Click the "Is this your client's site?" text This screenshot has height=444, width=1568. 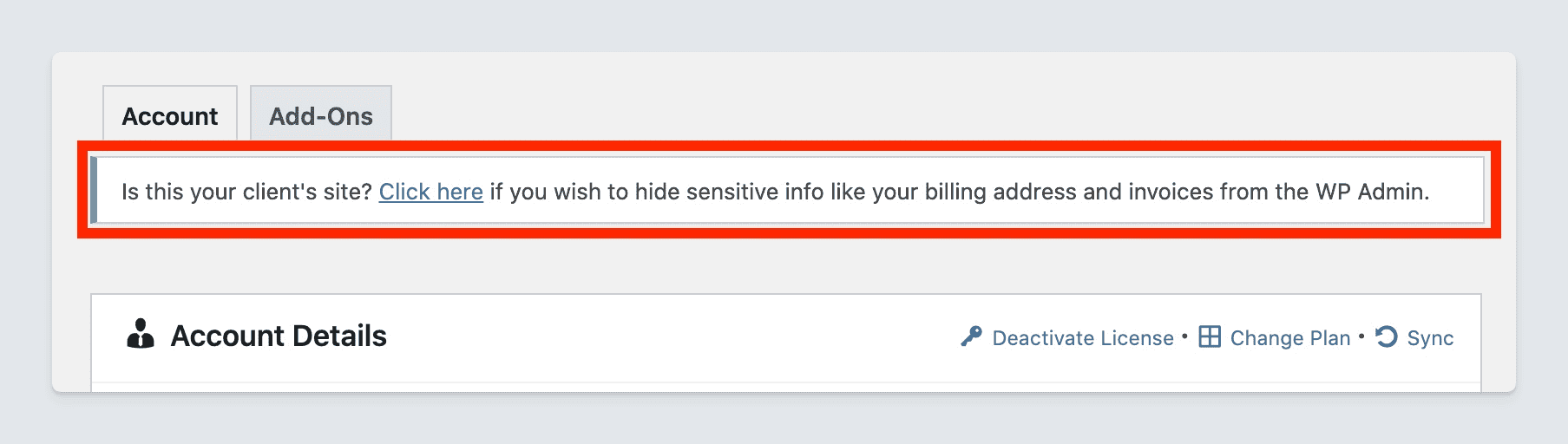[246, 192]
